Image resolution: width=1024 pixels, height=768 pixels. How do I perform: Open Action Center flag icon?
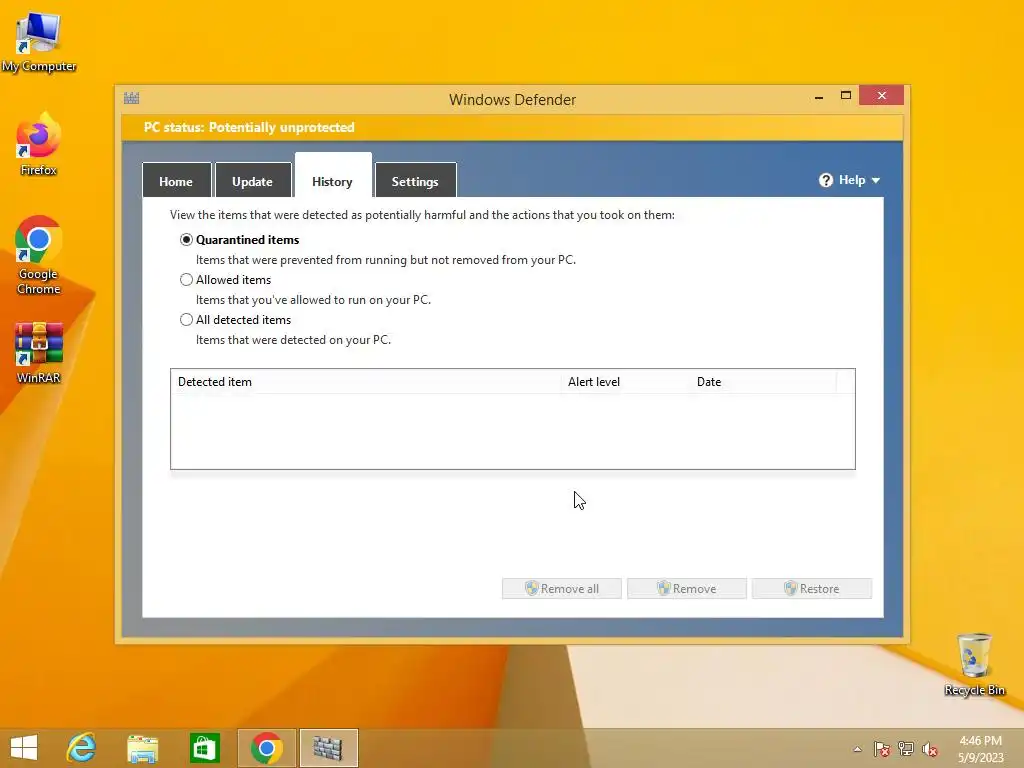(x=882, y=749)
